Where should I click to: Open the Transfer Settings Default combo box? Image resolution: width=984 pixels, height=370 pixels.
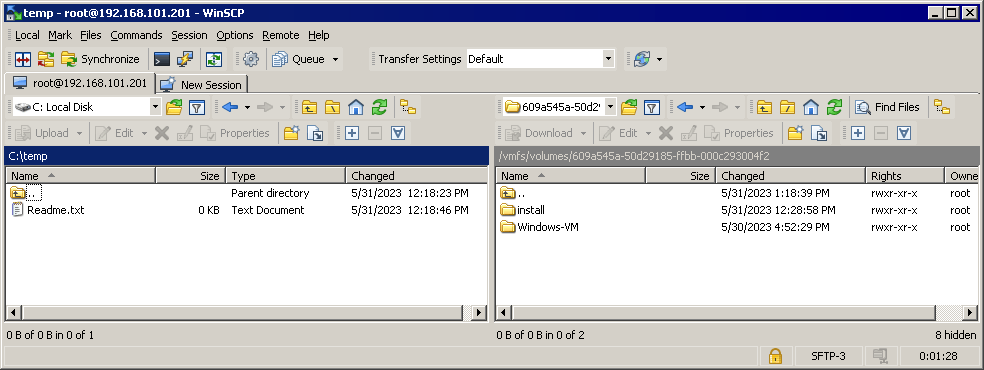coord(540,59)
